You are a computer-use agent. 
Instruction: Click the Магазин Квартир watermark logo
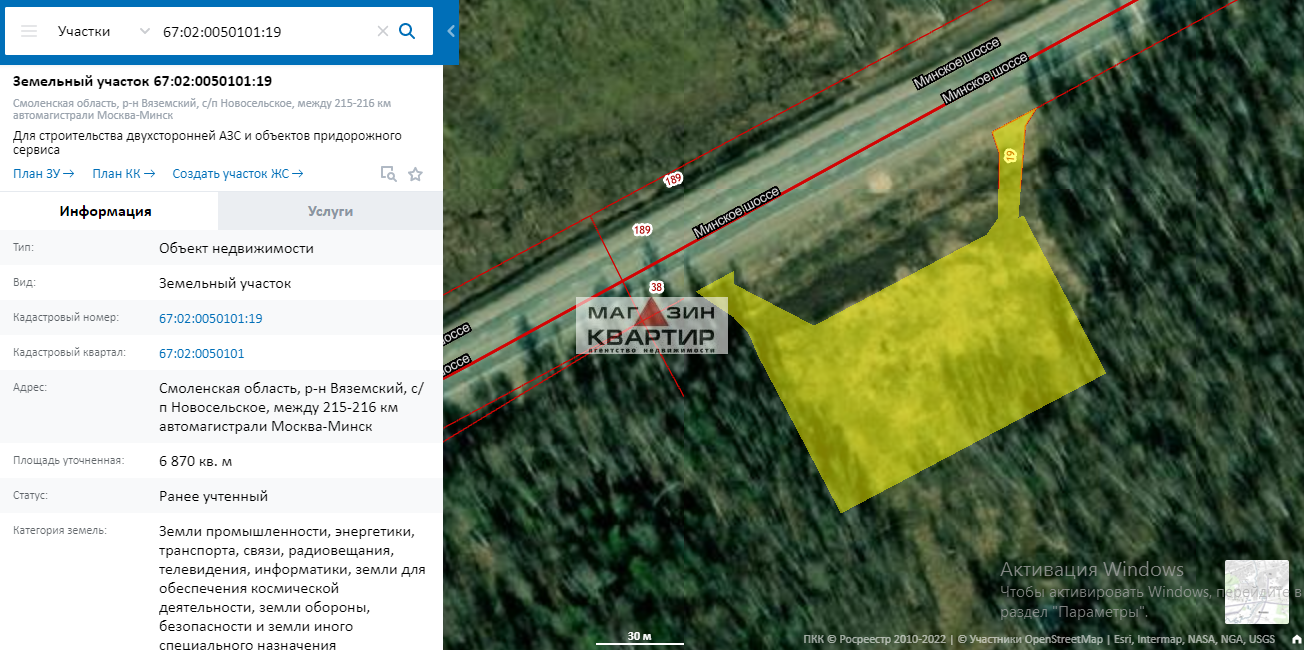point(652,326)
